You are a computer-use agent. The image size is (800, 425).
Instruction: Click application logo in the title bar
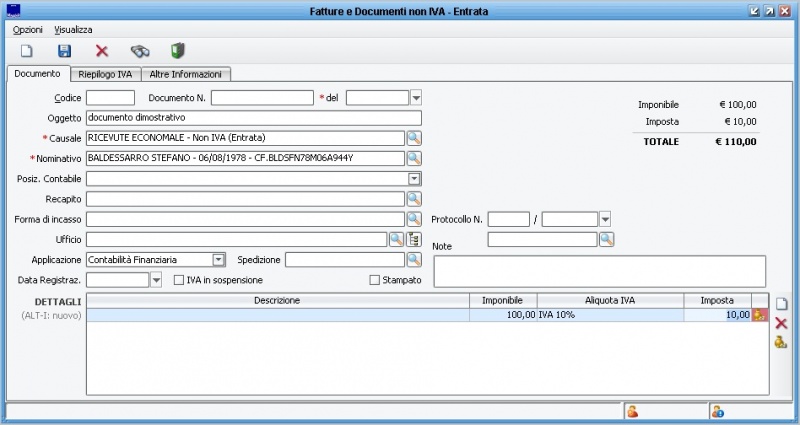click(14, 10)
